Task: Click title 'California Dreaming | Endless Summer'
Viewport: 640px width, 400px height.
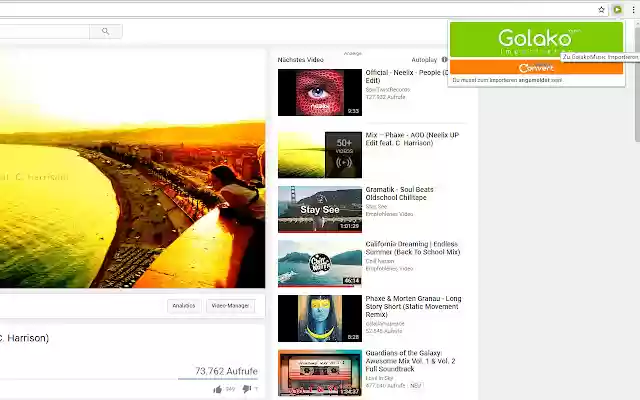Action: 413,248
